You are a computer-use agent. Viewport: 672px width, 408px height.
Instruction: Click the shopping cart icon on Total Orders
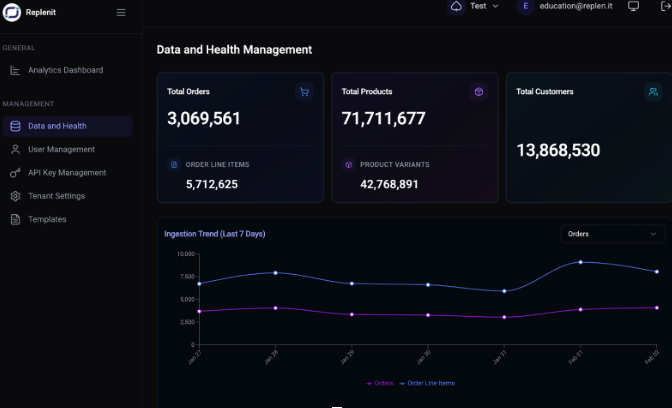(304, 92)
